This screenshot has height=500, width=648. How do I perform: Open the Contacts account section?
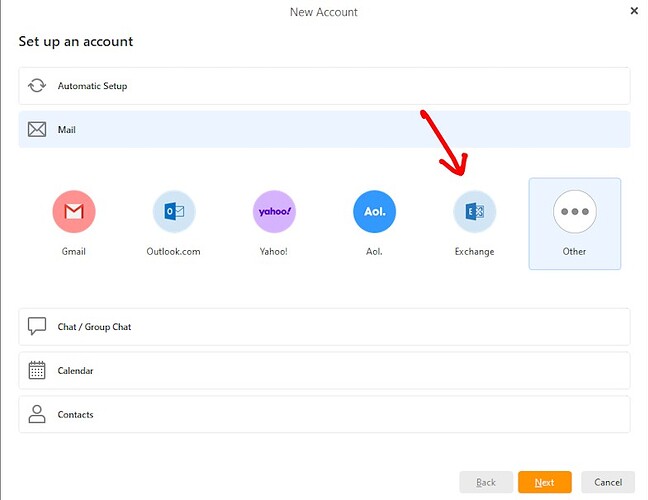[324, 414]
